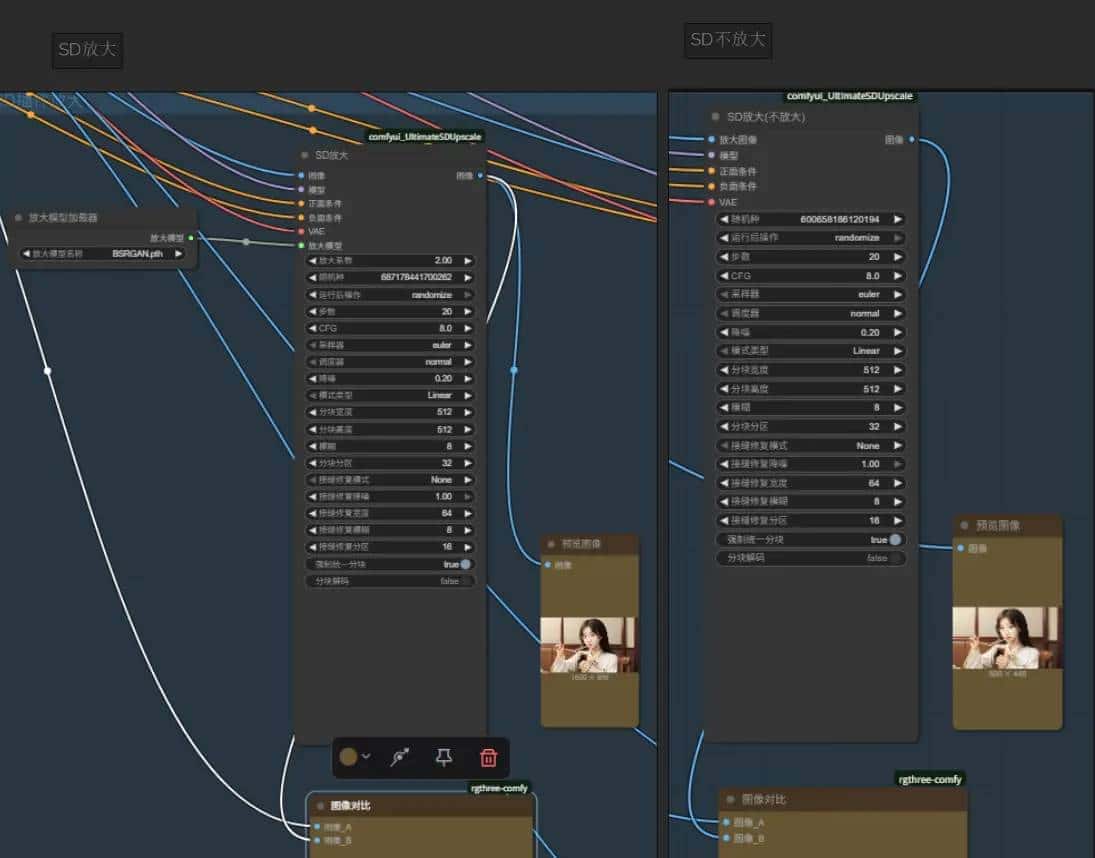The image size is (1095, 858).
Task: Click the VAE input port on SD放大(不放大)
Action: pyautogui.click(x=711, y=201)
